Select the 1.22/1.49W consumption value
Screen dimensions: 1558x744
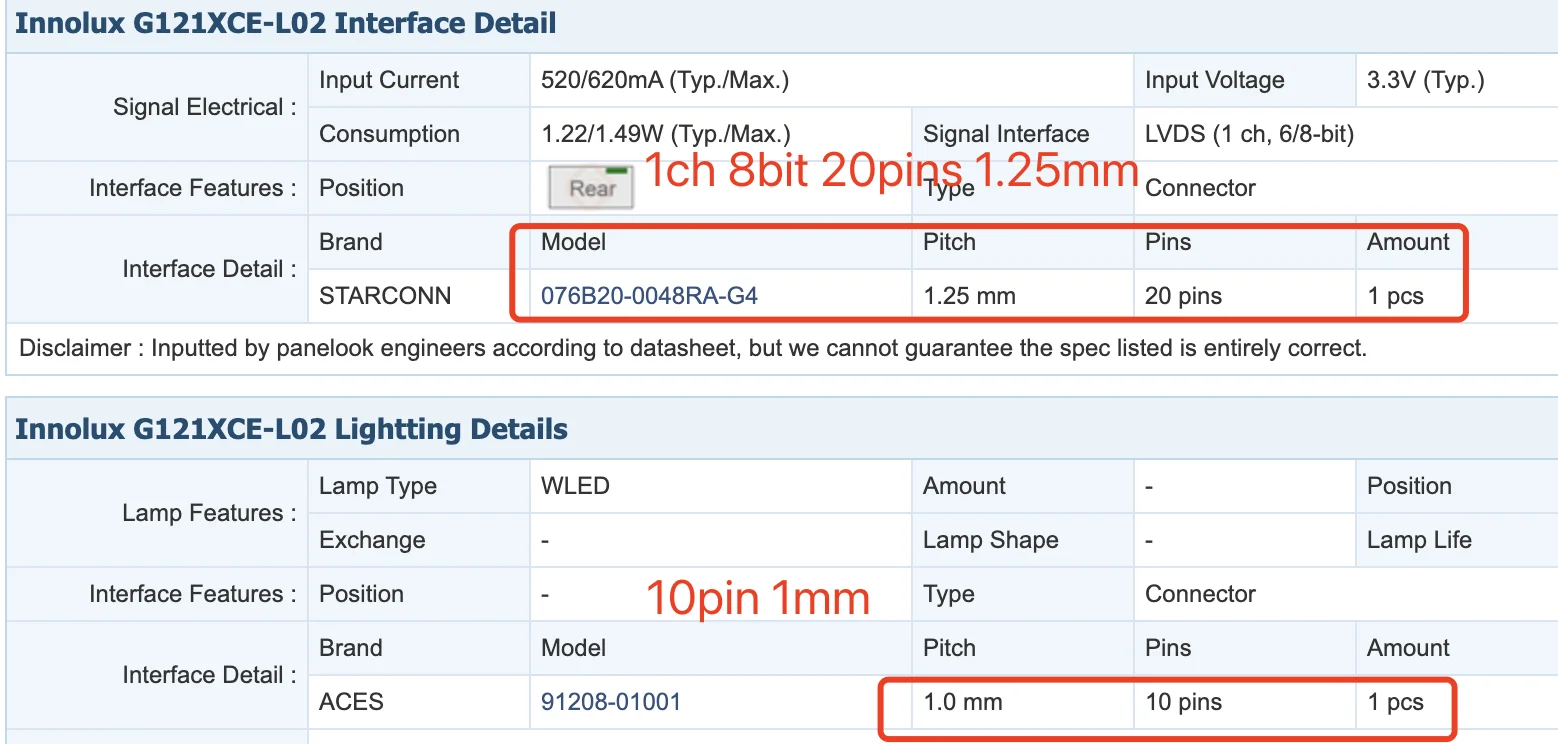tap(666, 134)
